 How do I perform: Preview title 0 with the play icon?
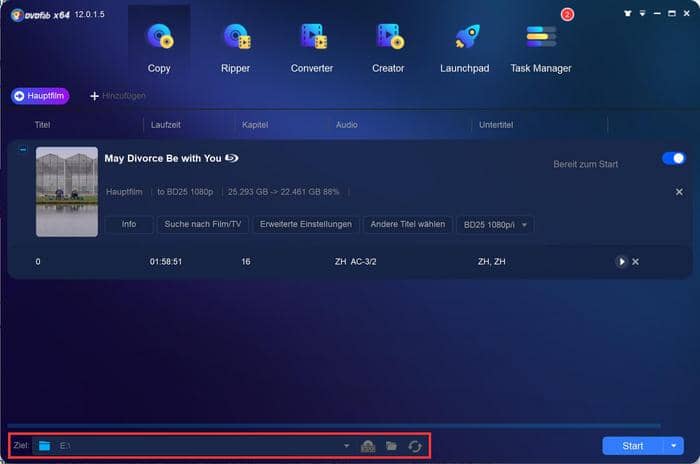[621, 262]
